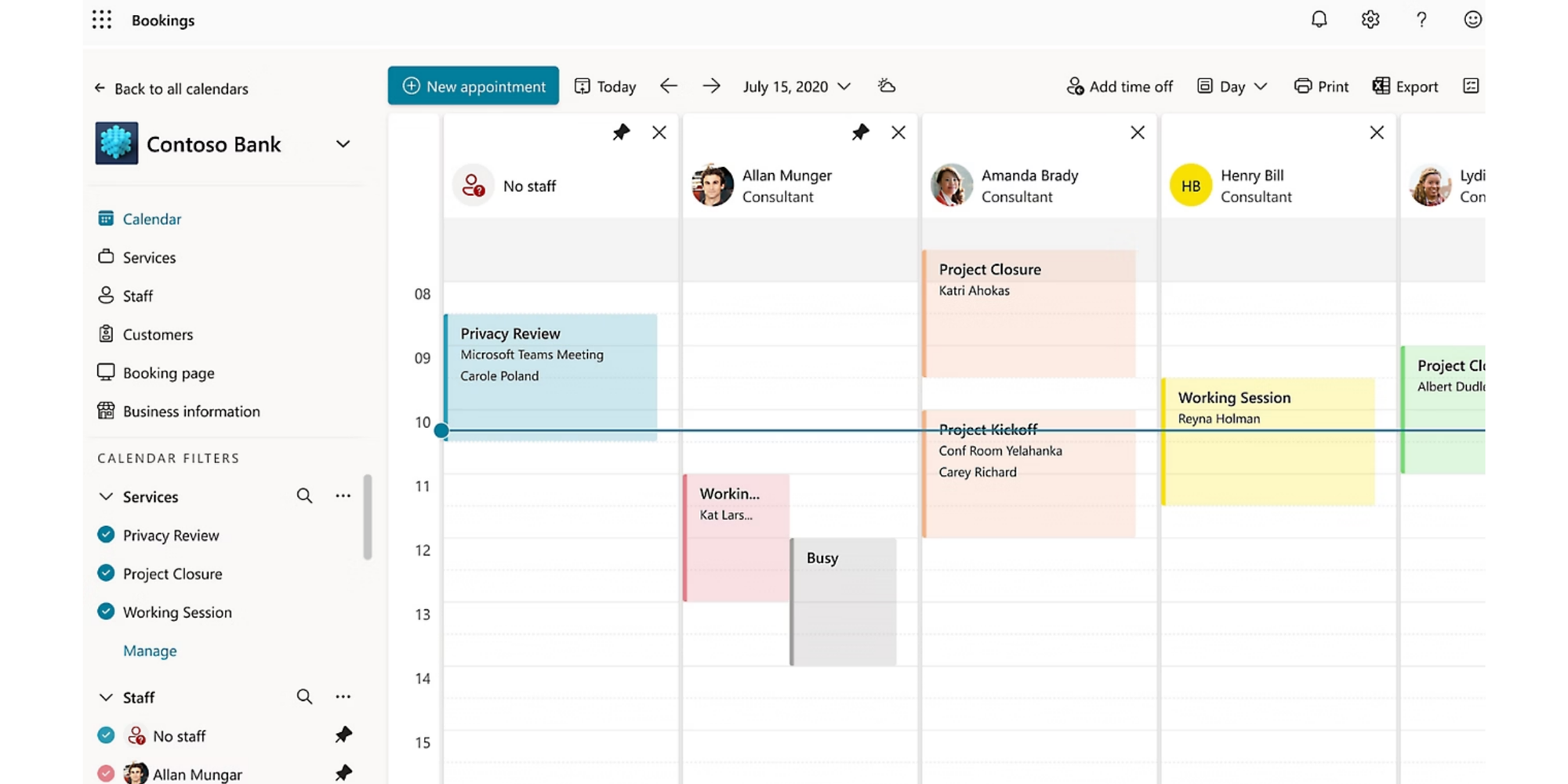Uncheck the Project Closure service filter

pos(106,573)
